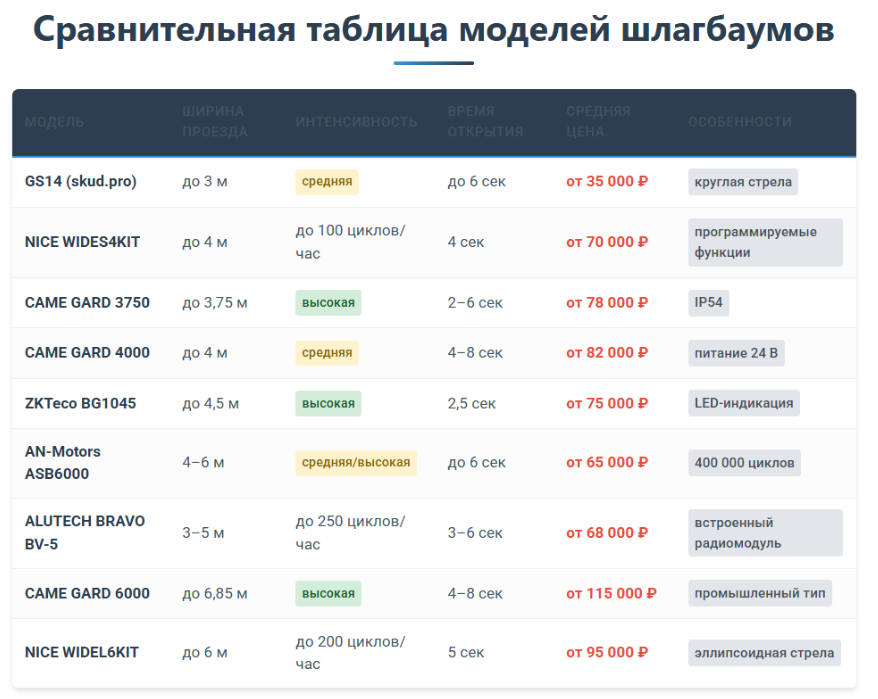This screenshot has width=878, height=699.
Task: Click the '4–6 м' width cell
Action: [203, 463]
